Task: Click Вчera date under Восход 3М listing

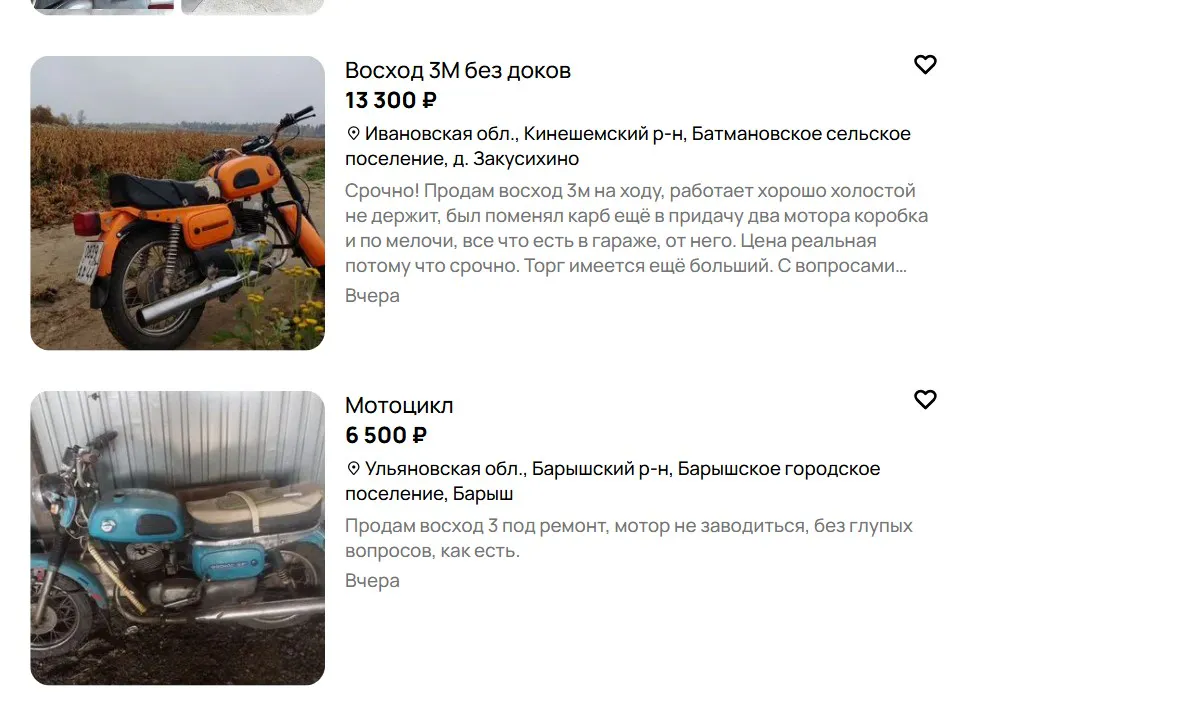Action: [372, 296]
